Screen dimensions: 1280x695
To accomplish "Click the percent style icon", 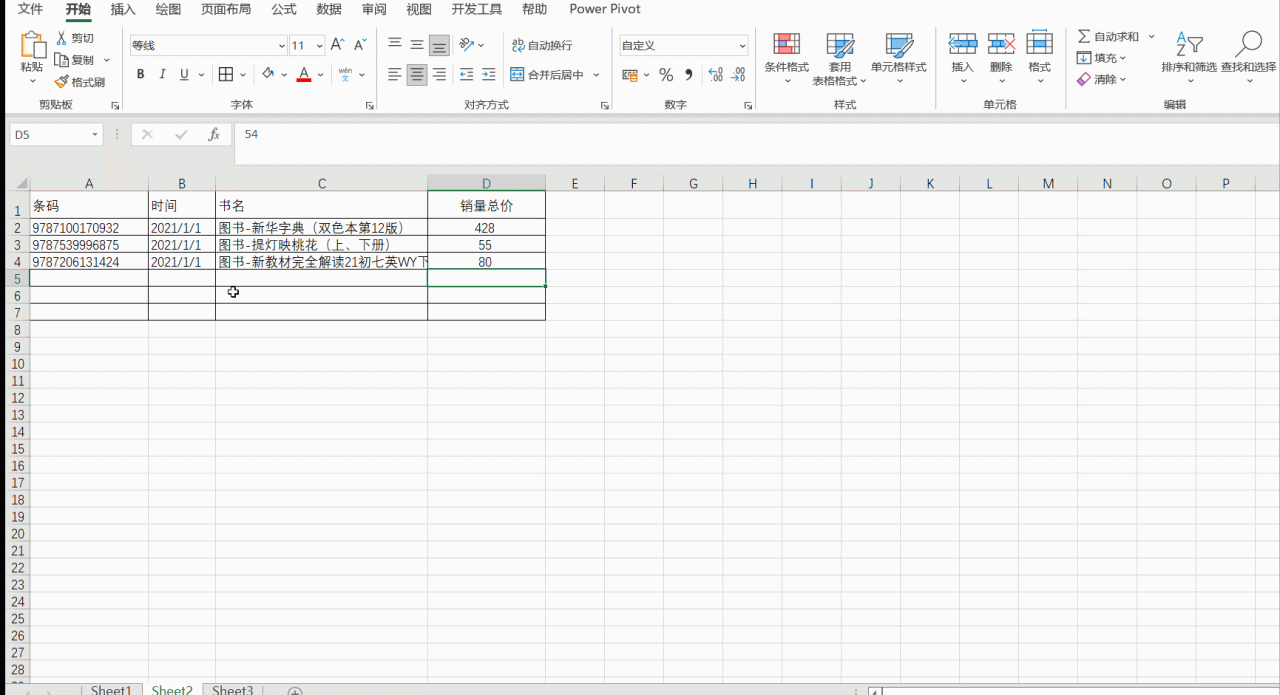I will click(x=666, y=75).
